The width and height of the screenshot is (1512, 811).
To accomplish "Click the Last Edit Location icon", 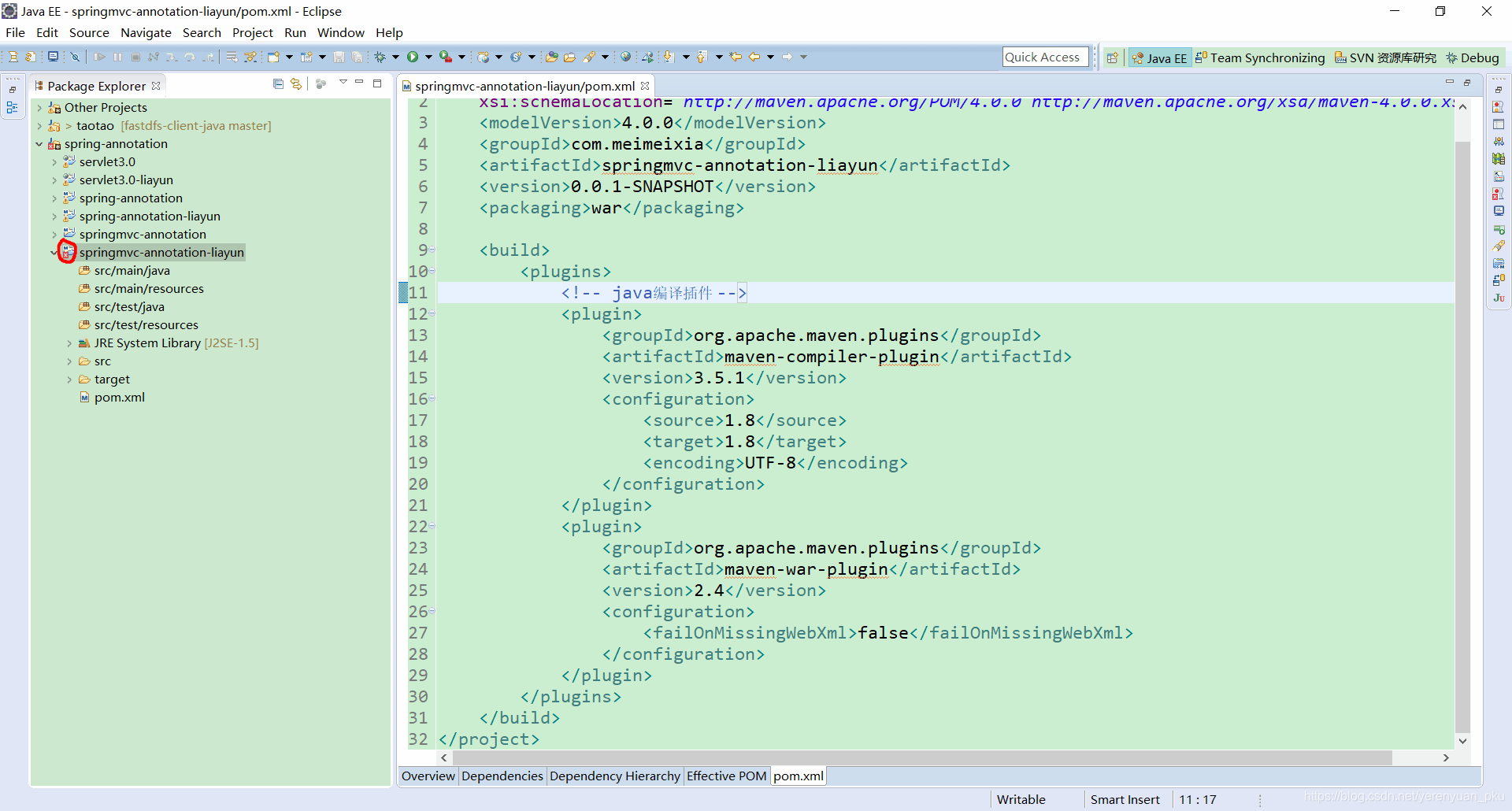I will click(x=735, y=57).
